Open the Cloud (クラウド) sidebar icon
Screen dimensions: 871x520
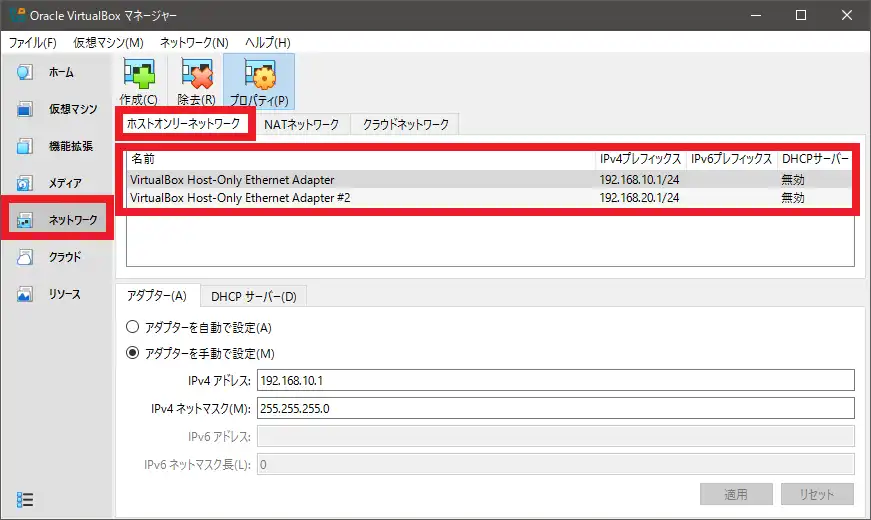pyautogui.click(x=24, y=257)
